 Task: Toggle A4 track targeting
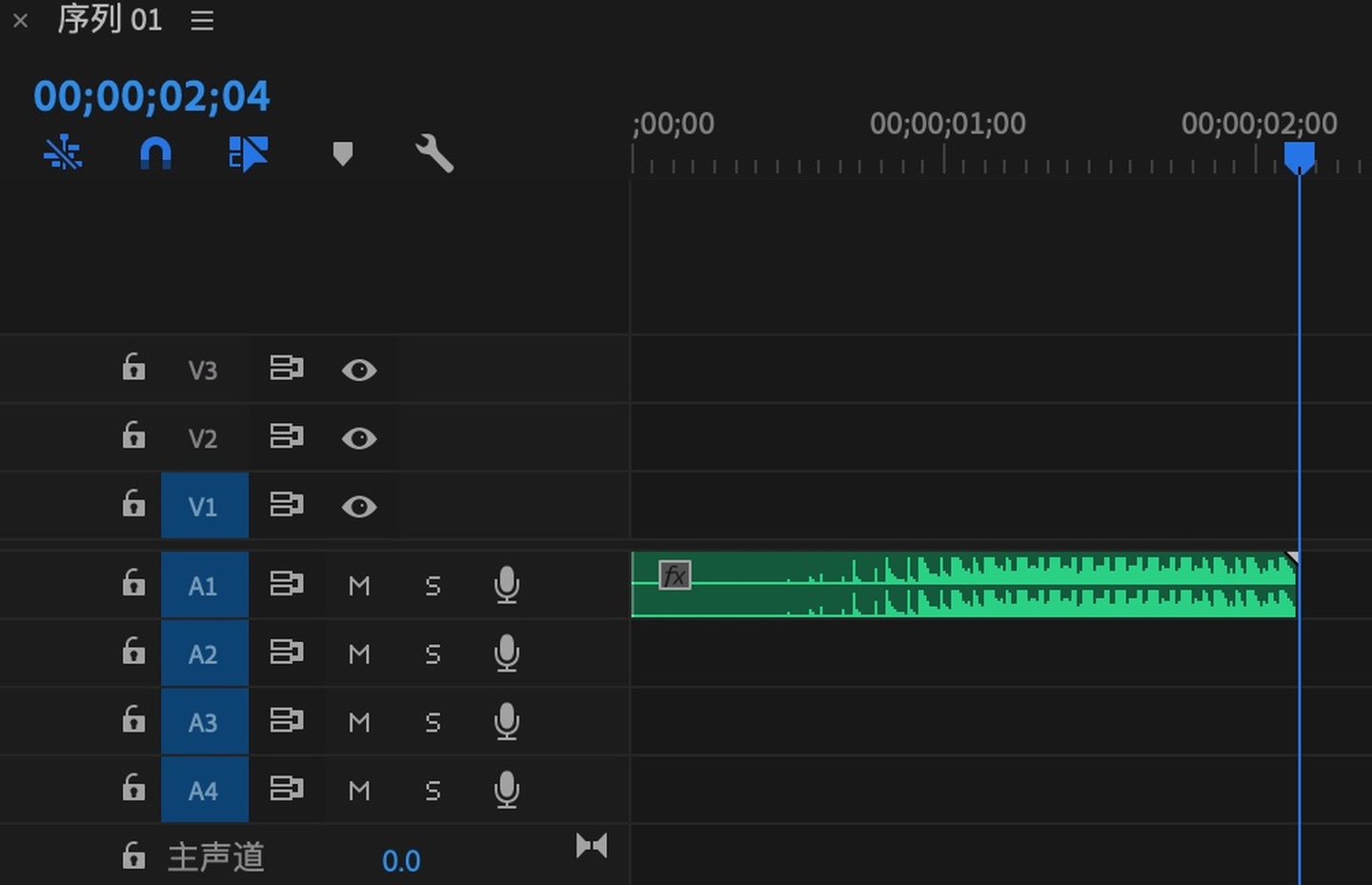(204, 791)
